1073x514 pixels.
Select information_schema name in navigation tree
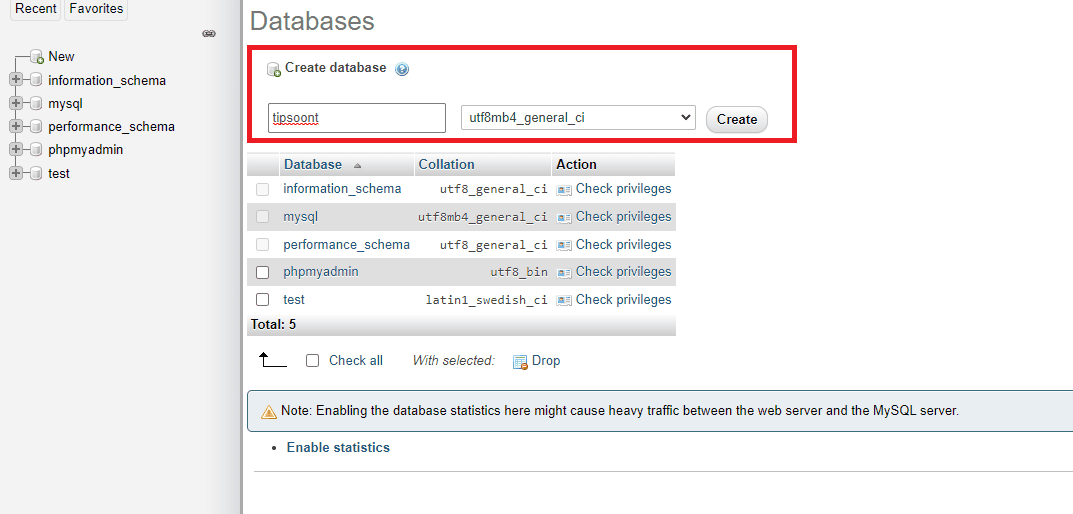[x=107, y=81]
